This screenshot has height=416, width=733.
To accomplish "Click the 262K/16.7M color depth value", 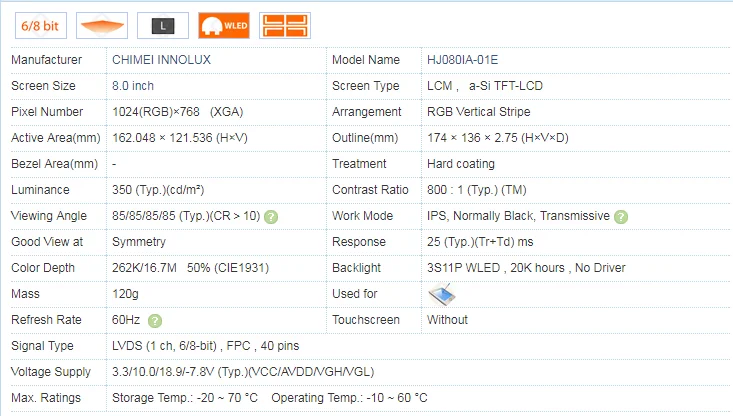I will [x=190, y=268].
